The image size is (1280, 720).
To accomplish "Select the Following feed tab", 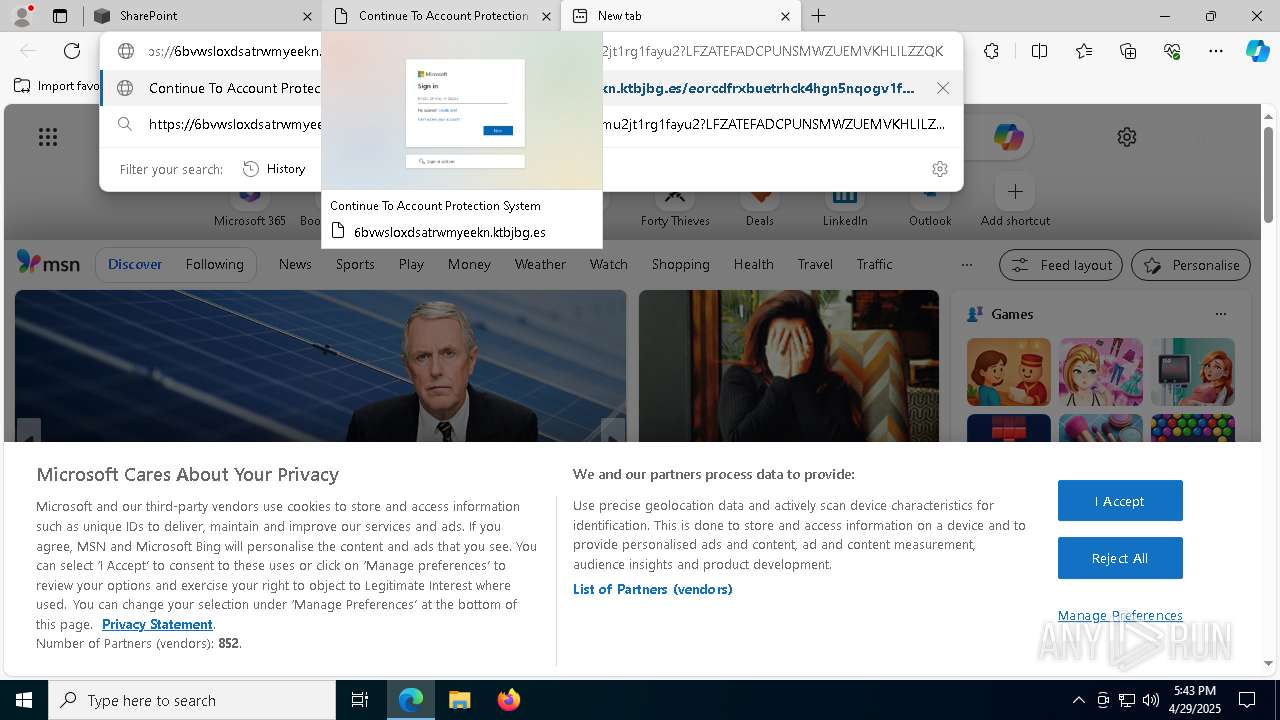I will pyautogui.click(x=214, y=264).
